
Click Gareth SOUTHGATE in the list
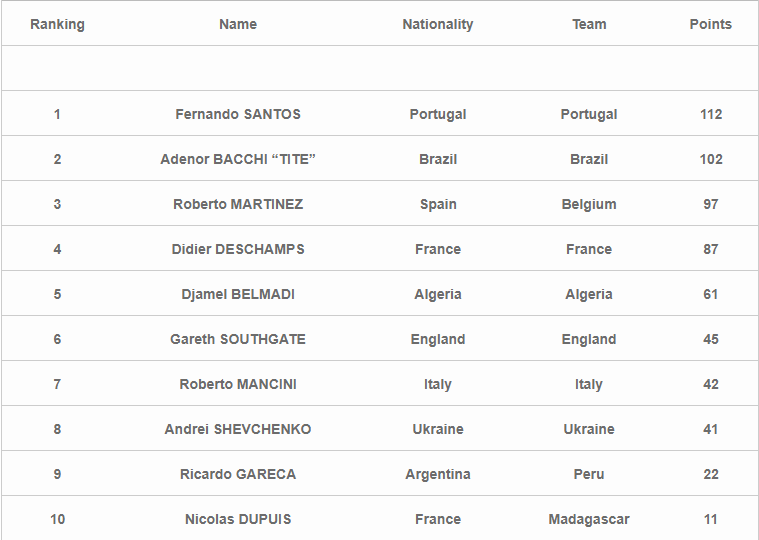click(238, 339)
